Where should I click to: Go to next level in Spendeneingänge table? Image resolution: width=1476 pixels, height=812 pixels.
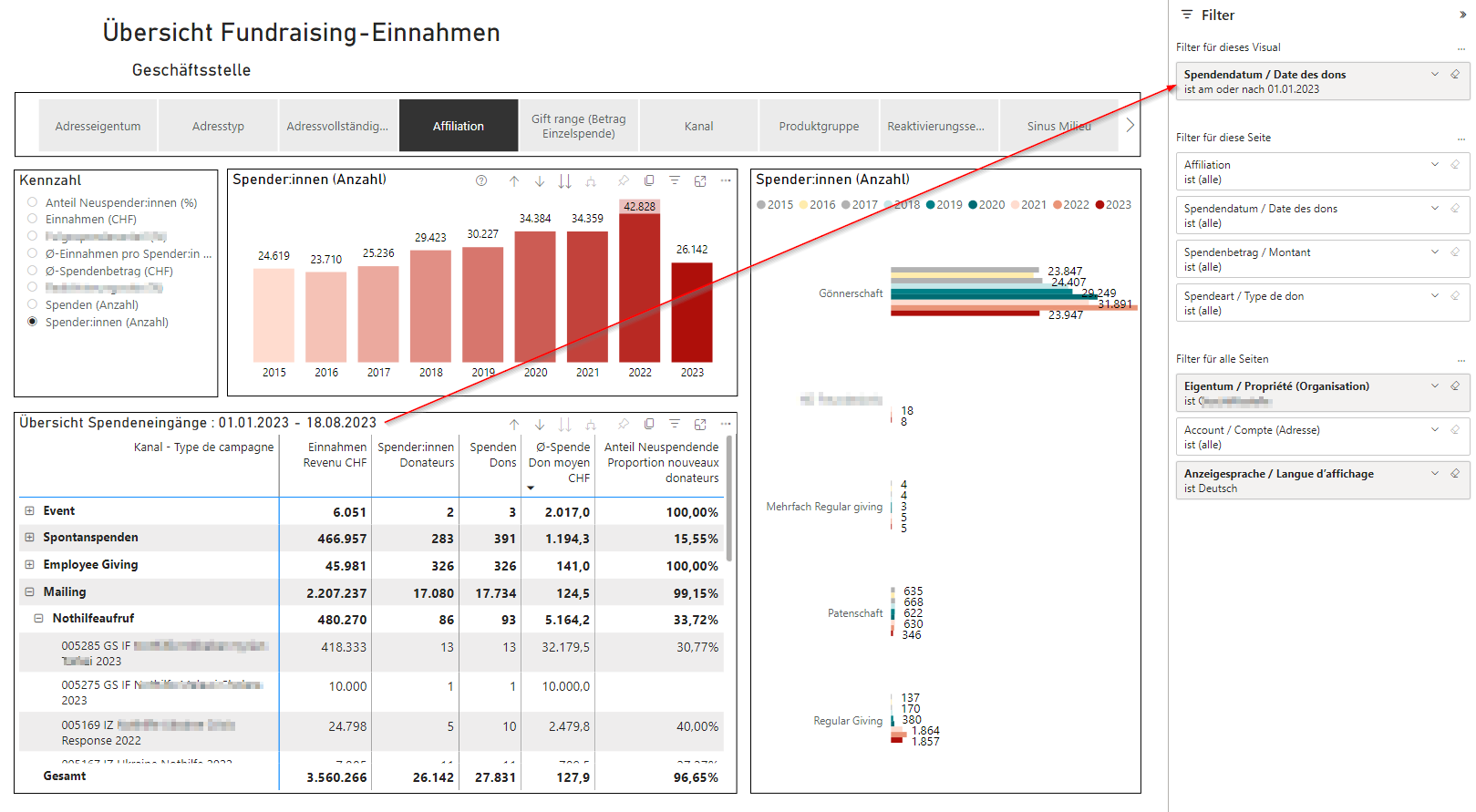click(x=565, y=424)
